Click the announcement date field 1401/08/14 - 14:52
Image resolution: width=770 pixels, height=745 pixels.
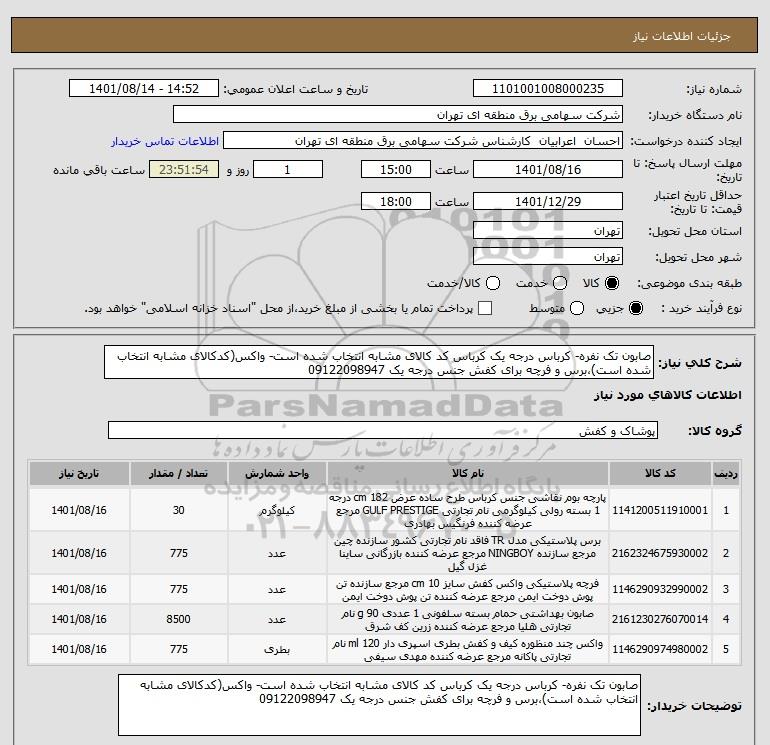point(143,89)
